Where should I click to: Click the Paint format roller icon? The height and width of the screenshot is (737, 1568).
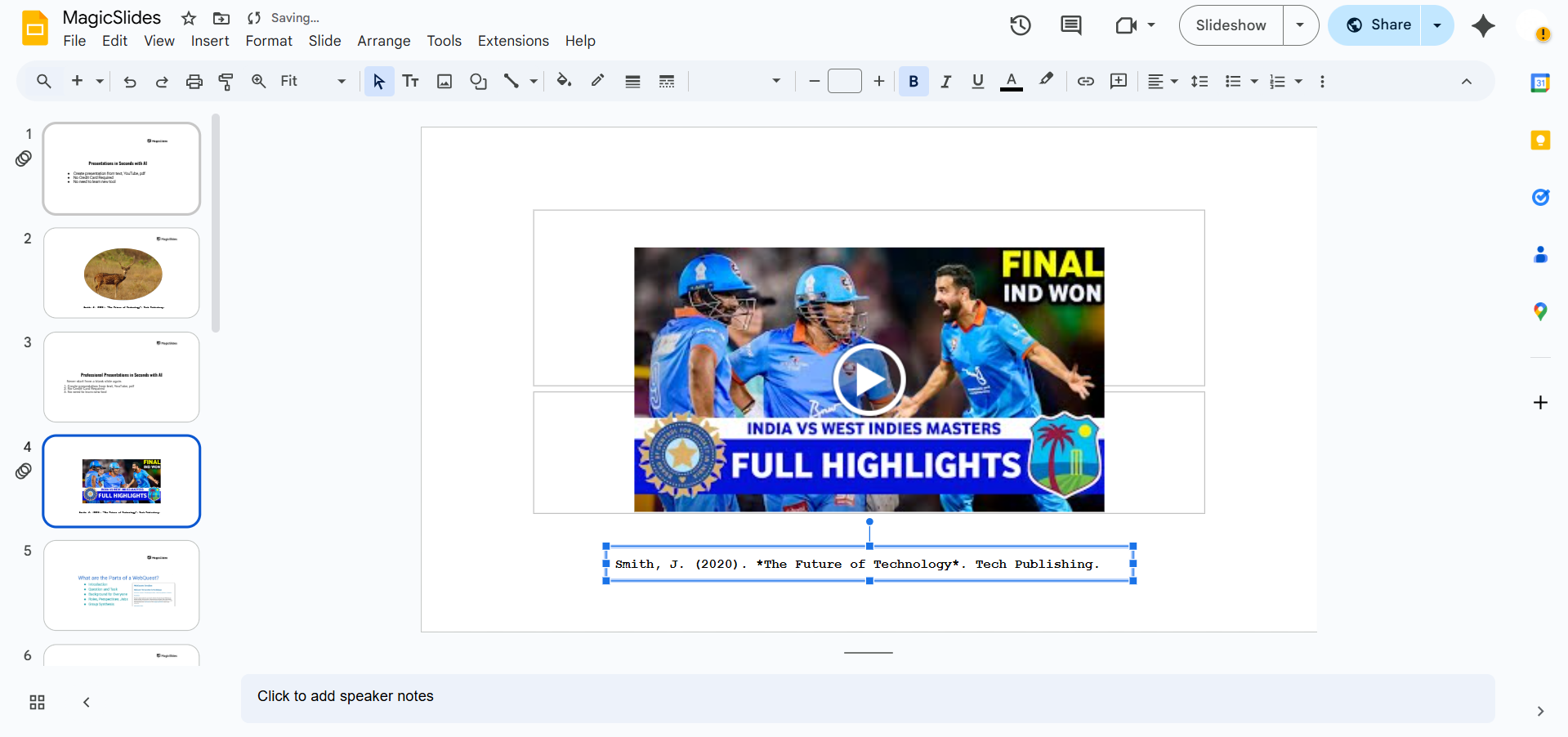[x=226, y=81]
